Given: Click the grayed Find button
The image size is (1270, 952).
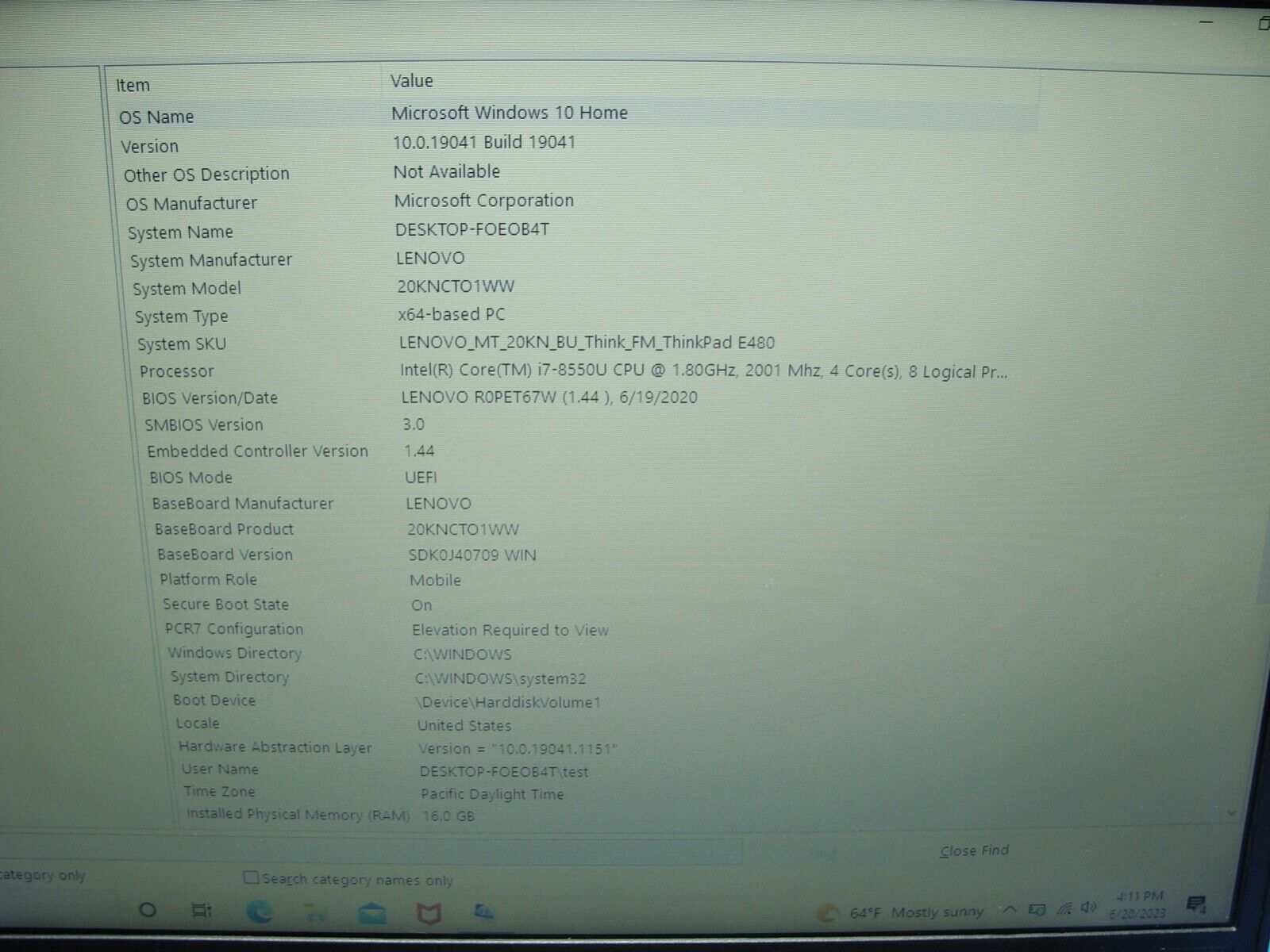Looking at the screenshot, I should coord(822,854).
